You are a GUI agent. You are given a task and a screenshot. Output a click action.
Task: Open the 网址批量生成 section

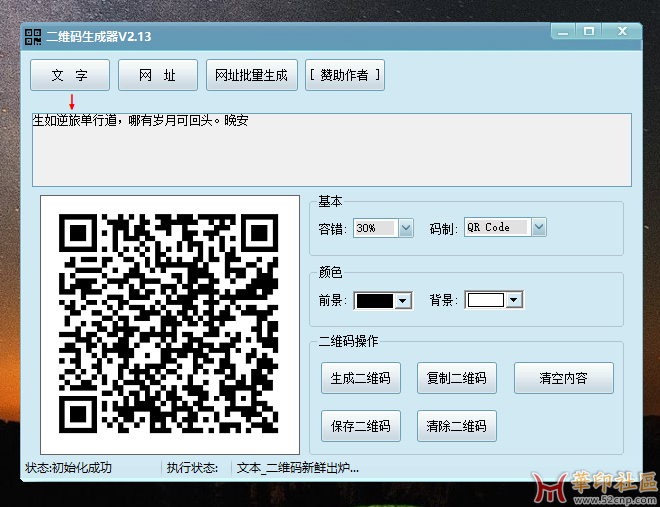coord(252,75)
